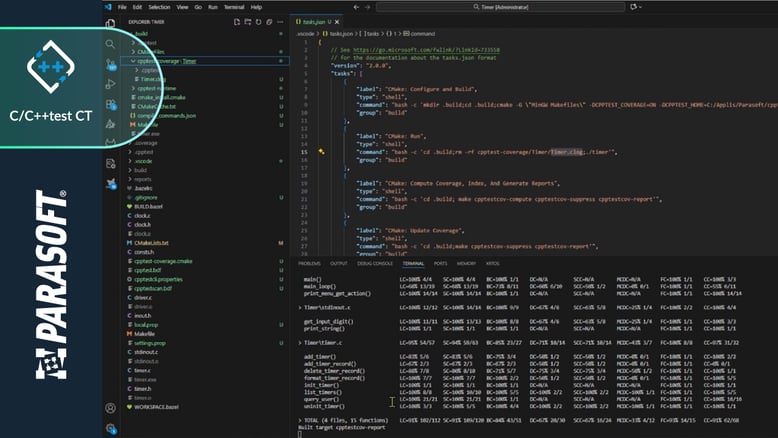Close the tasks.json editor tab
The height and width of the screenshot is (438, 778).
coord(337,22)
